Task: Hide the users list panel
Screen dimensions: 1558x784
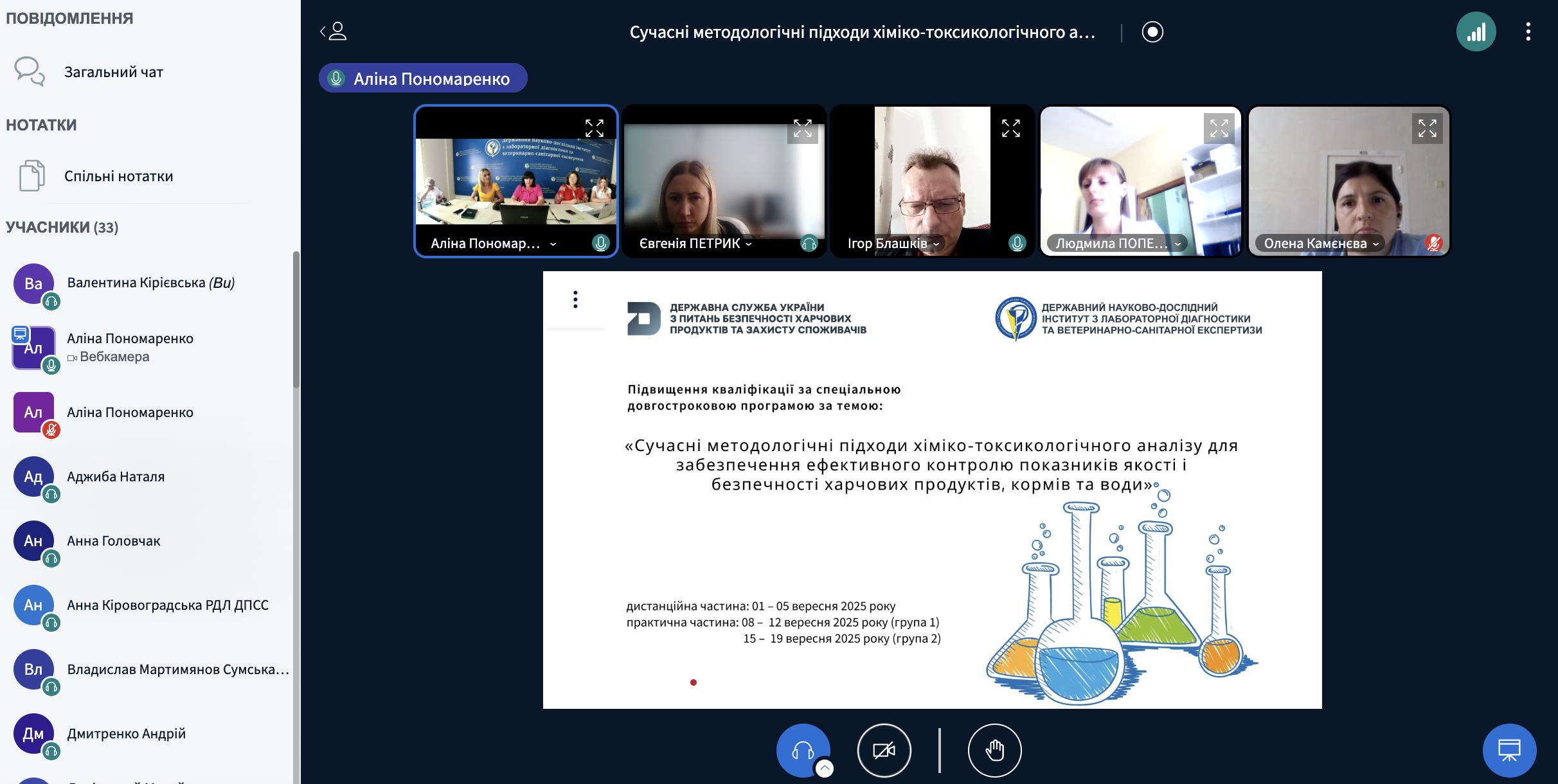Action: pos(333,31)
